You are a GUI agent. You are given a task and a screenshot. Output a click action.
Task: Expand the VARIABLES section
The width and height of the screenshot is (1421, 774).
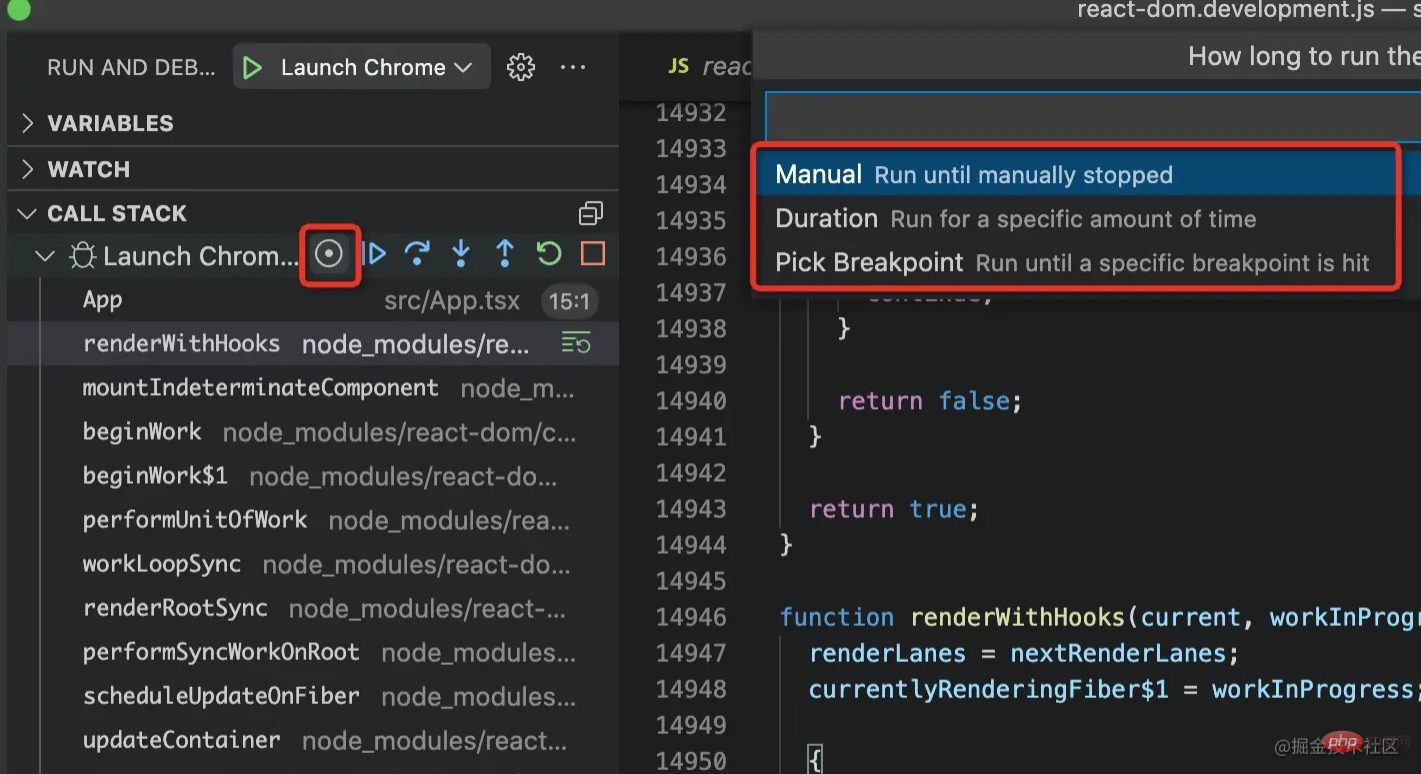(x=110, y=123)
